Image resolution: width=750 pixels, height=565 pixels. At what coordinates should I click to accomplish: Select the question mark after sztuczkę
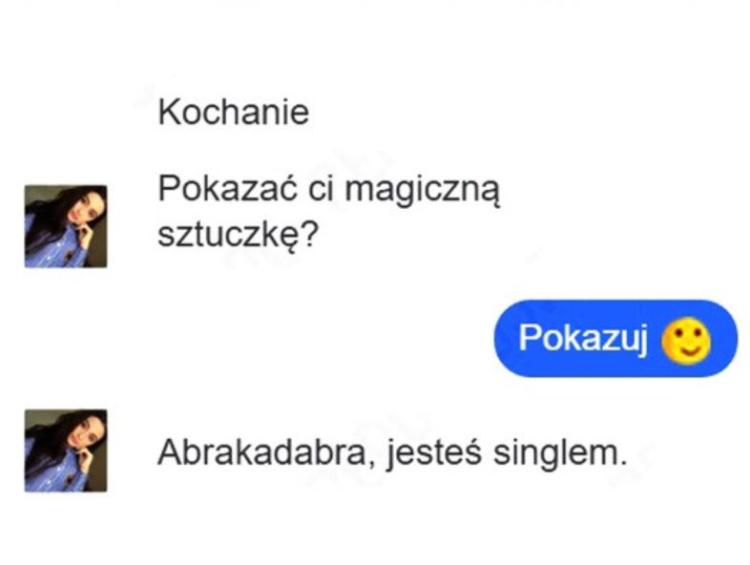pyautogui.click(x=310, y=234)
